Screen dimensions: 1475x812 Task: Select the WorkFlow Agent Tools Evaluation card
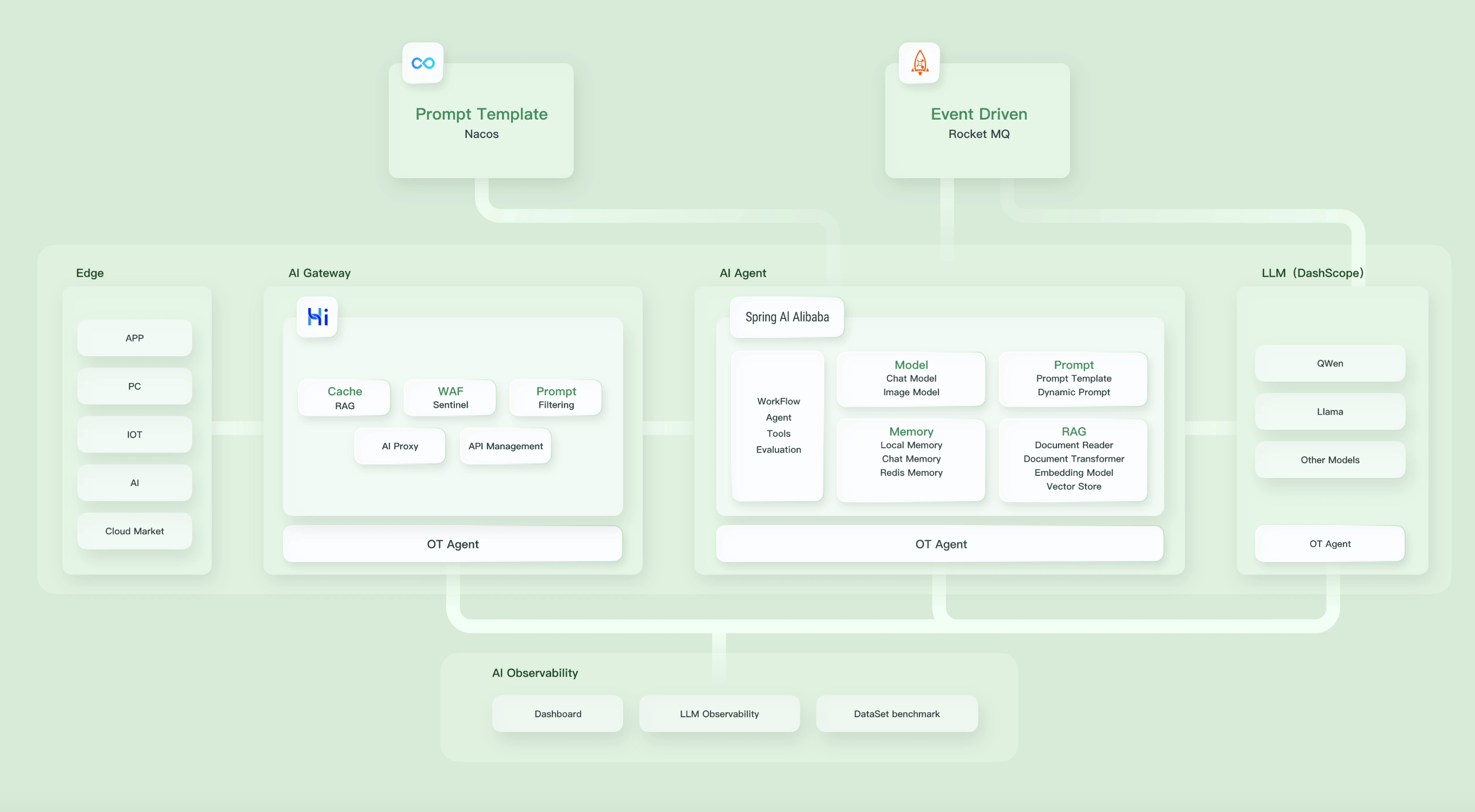click(778, 425)
